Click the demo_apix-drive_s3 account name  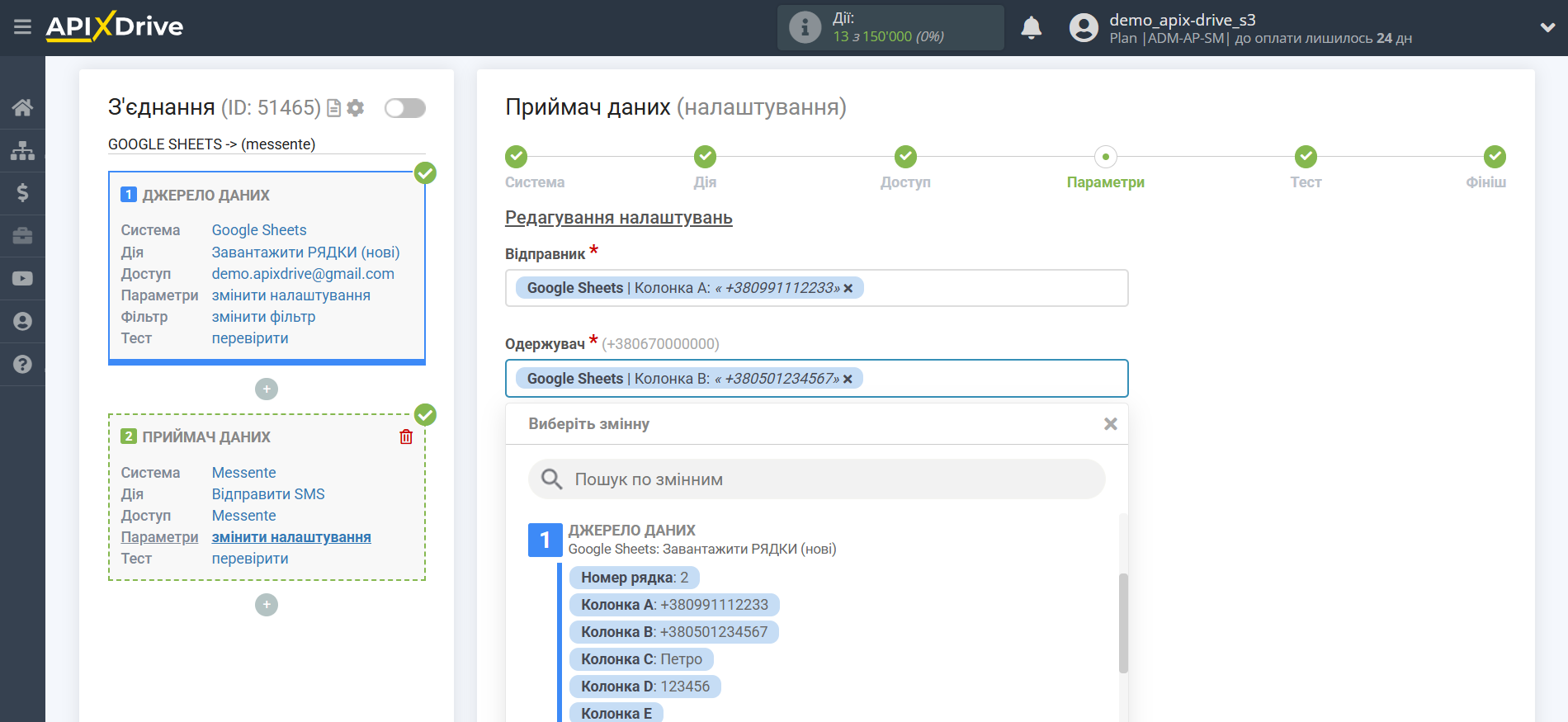(1182, 20)
